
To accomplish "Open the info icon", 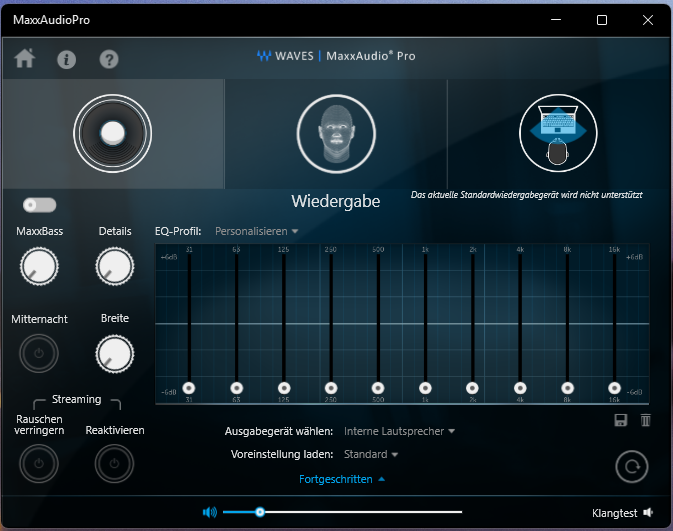I will pos(67,59).
